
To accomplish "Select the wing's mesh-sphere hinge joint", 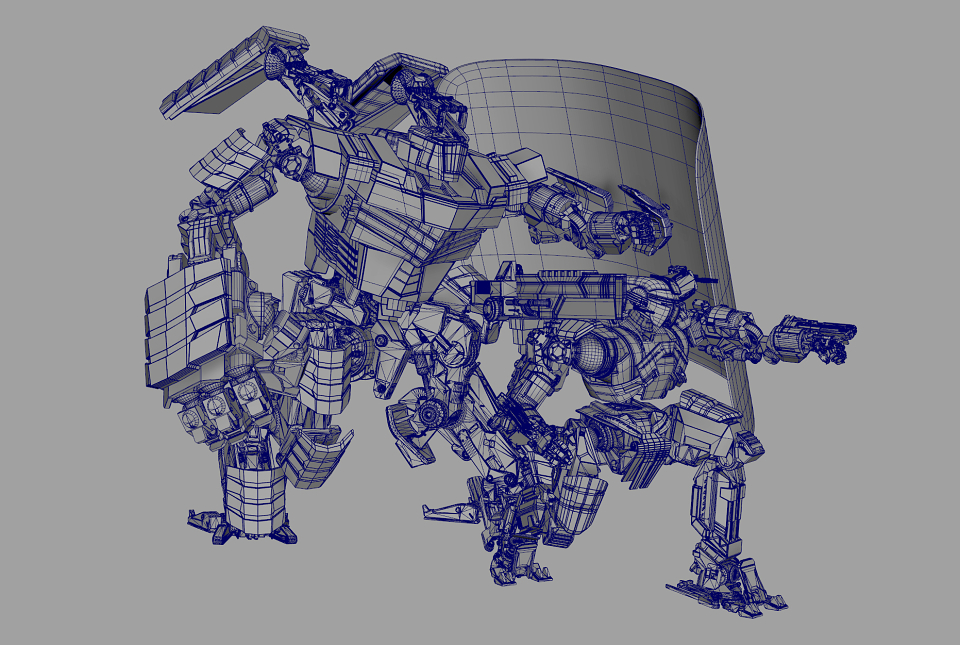I will click(x=277, y=63).
